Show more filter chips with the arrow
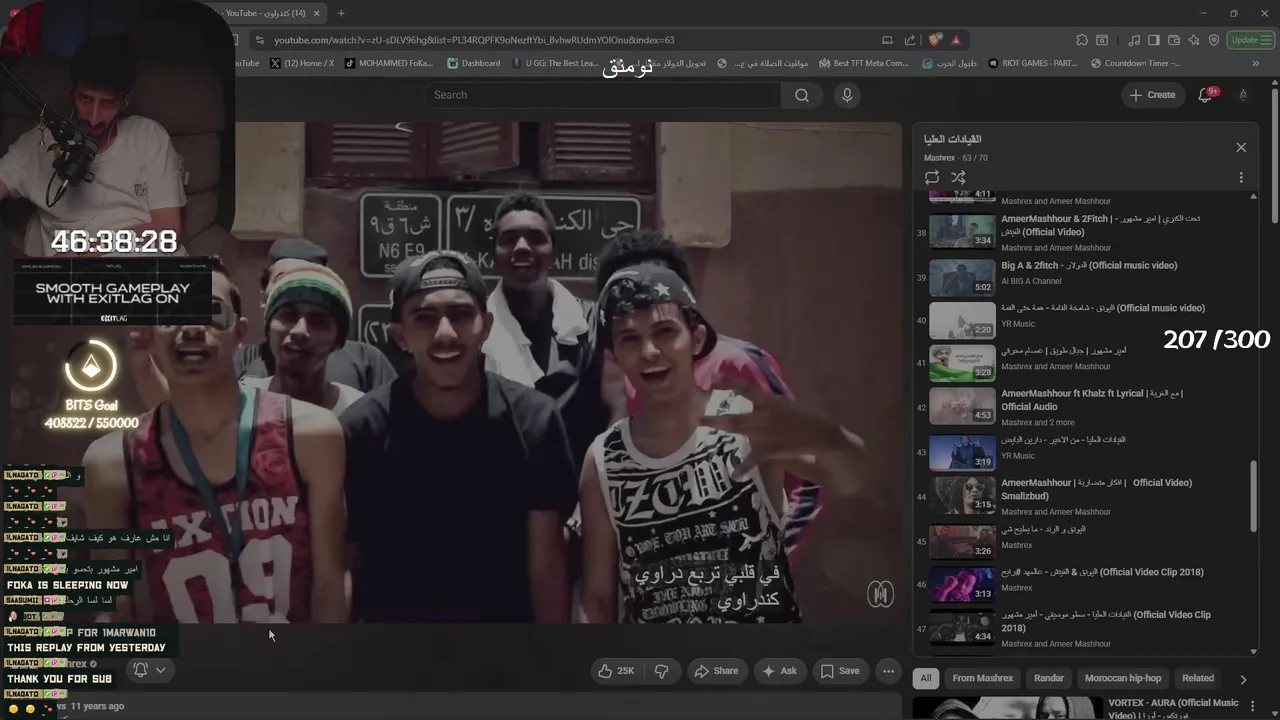Screen dimensions: 1280x720 click(1243, 679)
